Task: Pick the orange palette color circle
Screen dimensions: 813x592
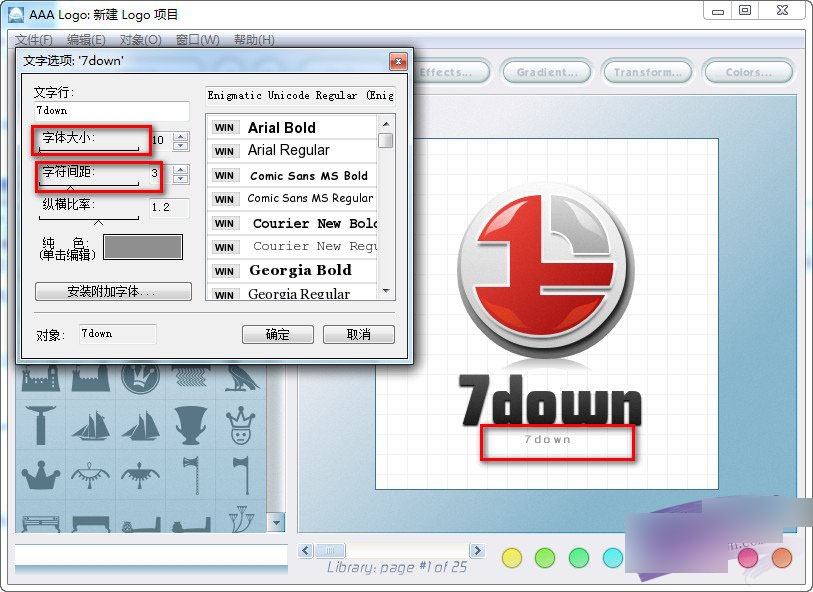Action: [x=781, y=558]
